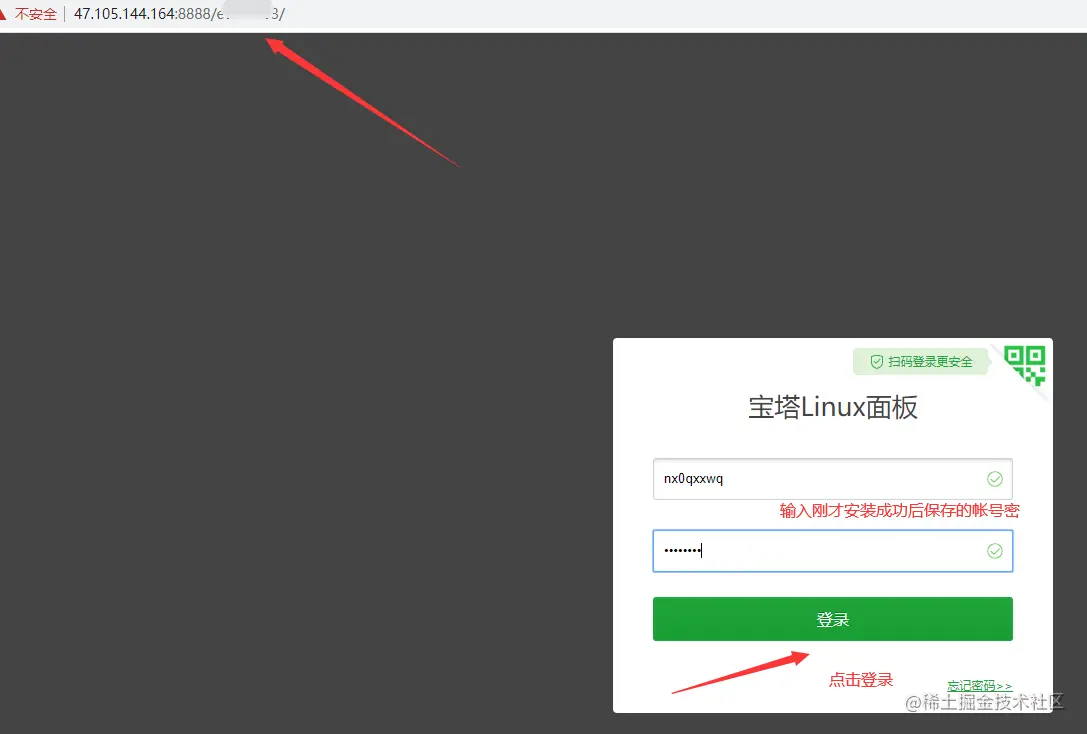Click the 宝塔Linux面板 heading text
The image size is (1087, 734).
(x=833, y=408)
